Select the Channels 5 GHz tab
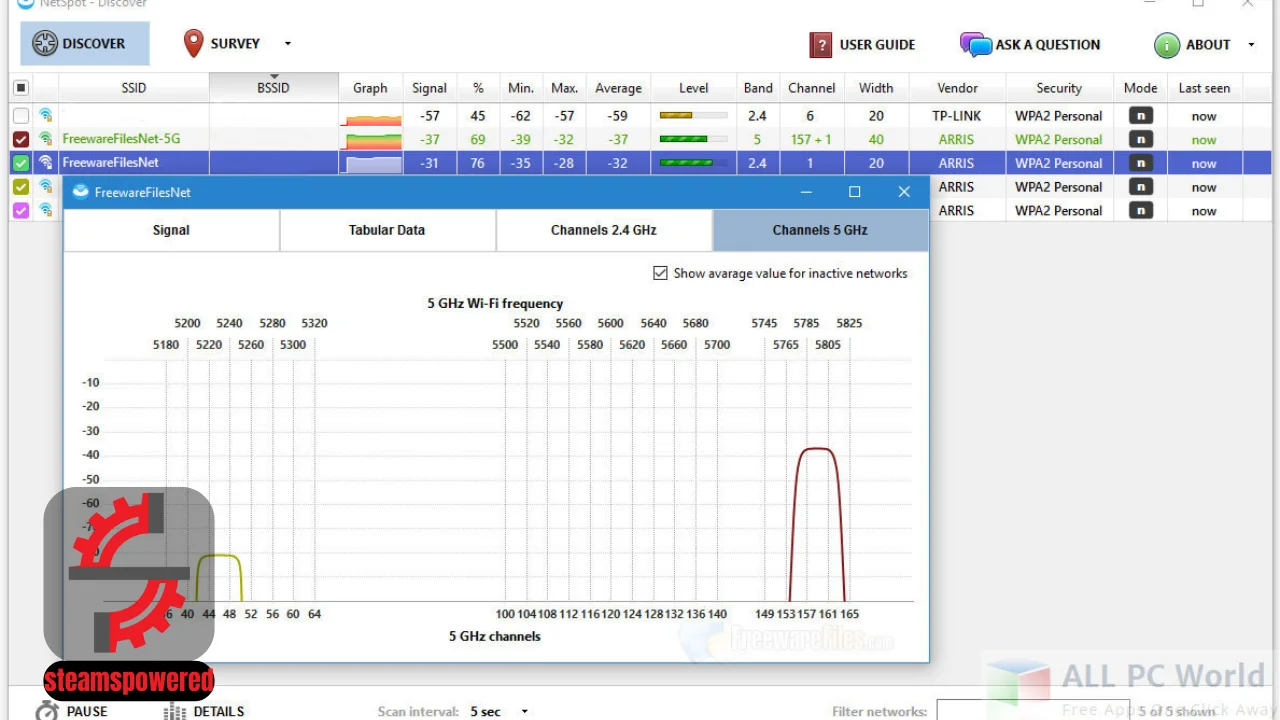Image resolution: width=1280 pixels, height=720 pixels. point(820,230)
